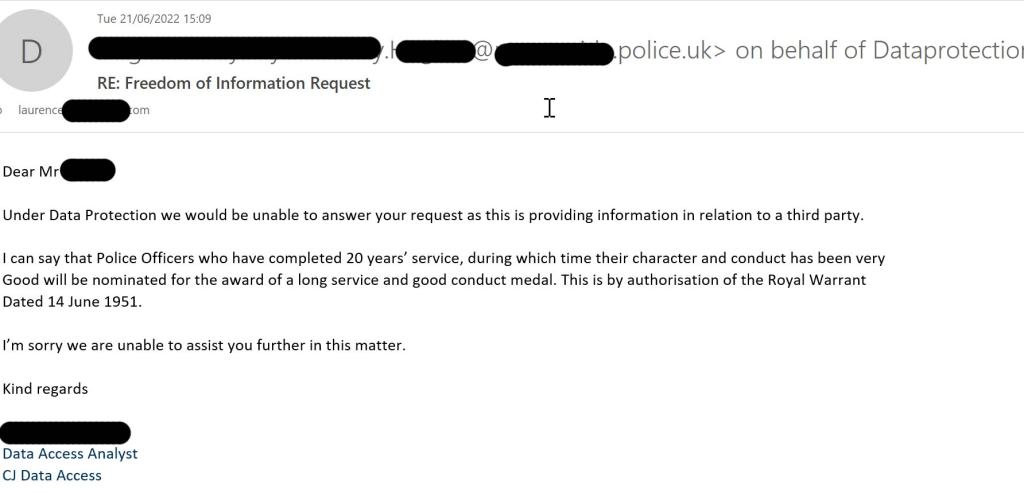Viewport: 1024px width, 493px height.
Task: Click the 'CJ Data Access' signature line
Action: (52, 476)
